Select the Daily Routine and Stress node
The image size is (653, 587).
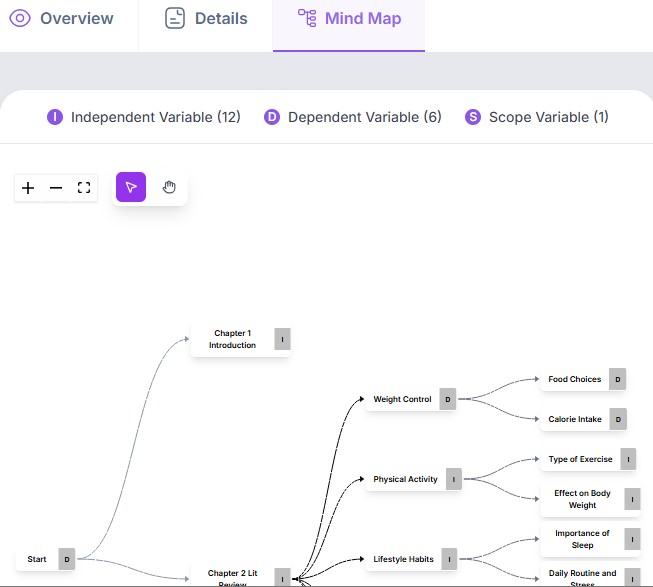tap(590, 576)
